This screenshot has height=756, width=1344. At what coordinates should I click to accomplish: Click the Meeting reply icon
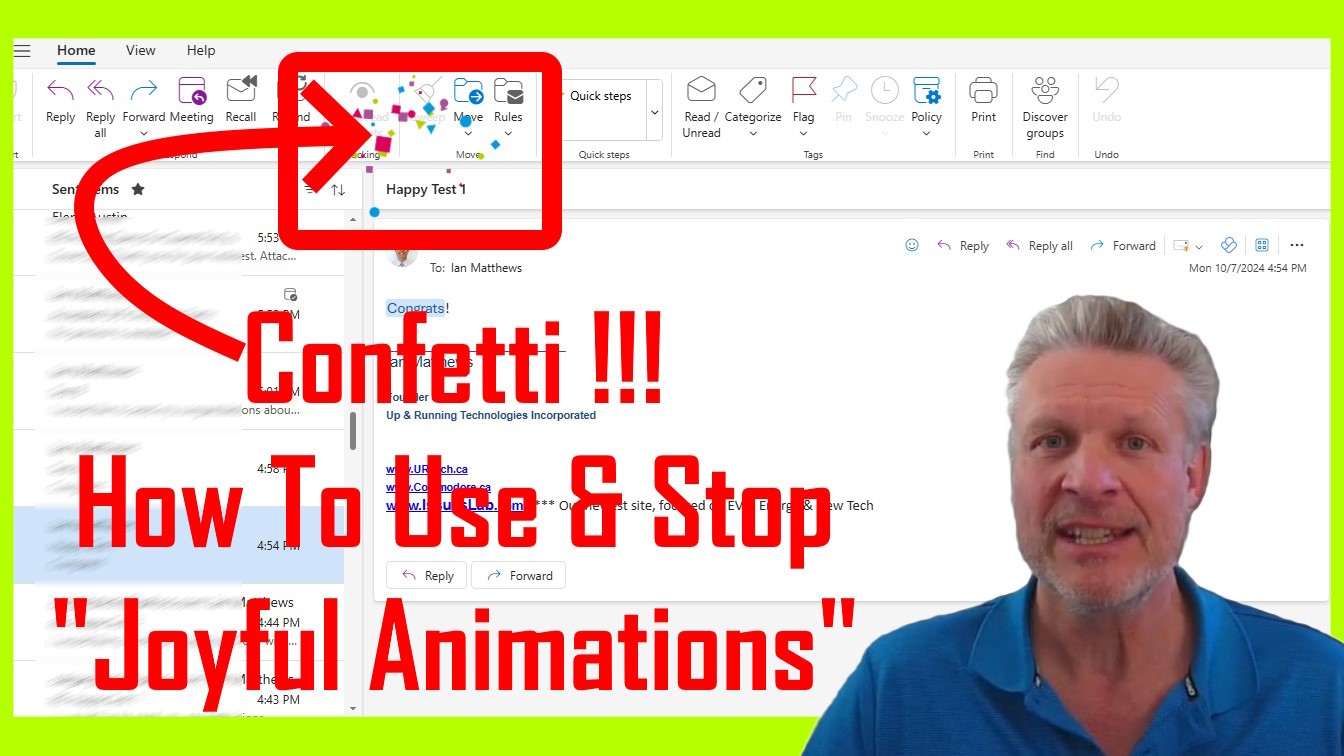(x=191, y=92)
